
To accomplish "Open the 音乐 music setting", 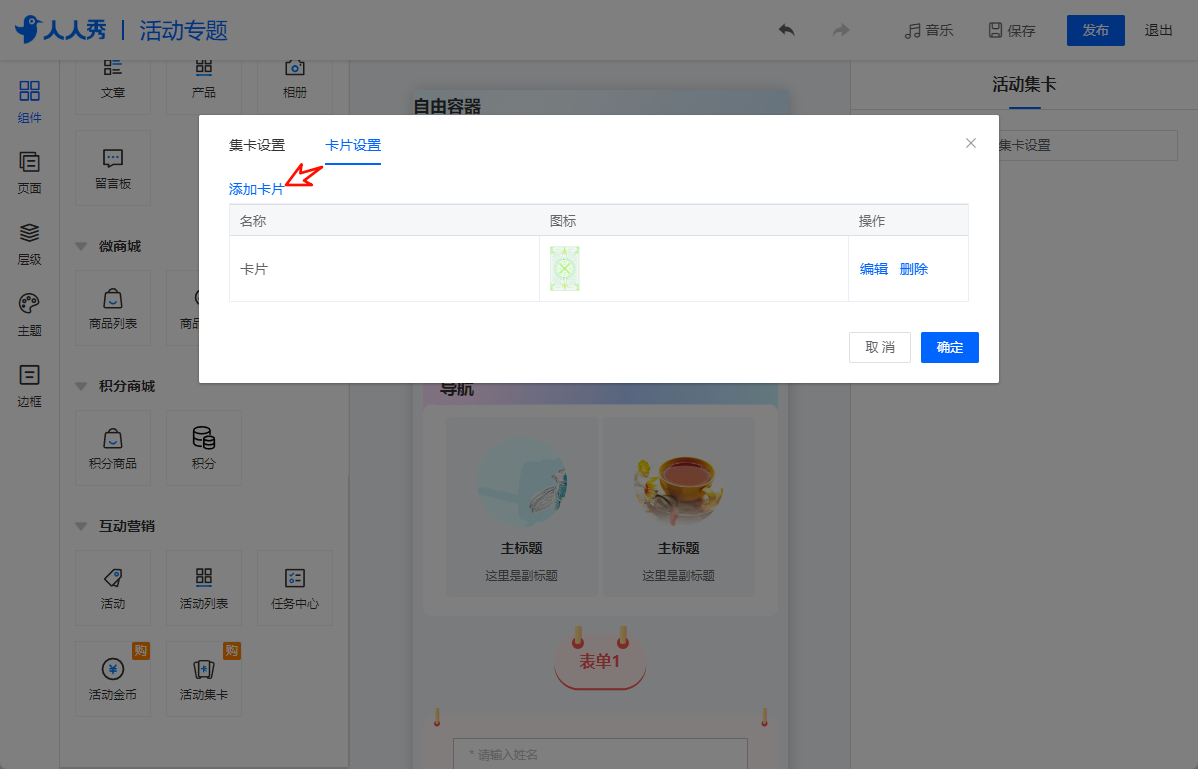I will tap(928, 31).
